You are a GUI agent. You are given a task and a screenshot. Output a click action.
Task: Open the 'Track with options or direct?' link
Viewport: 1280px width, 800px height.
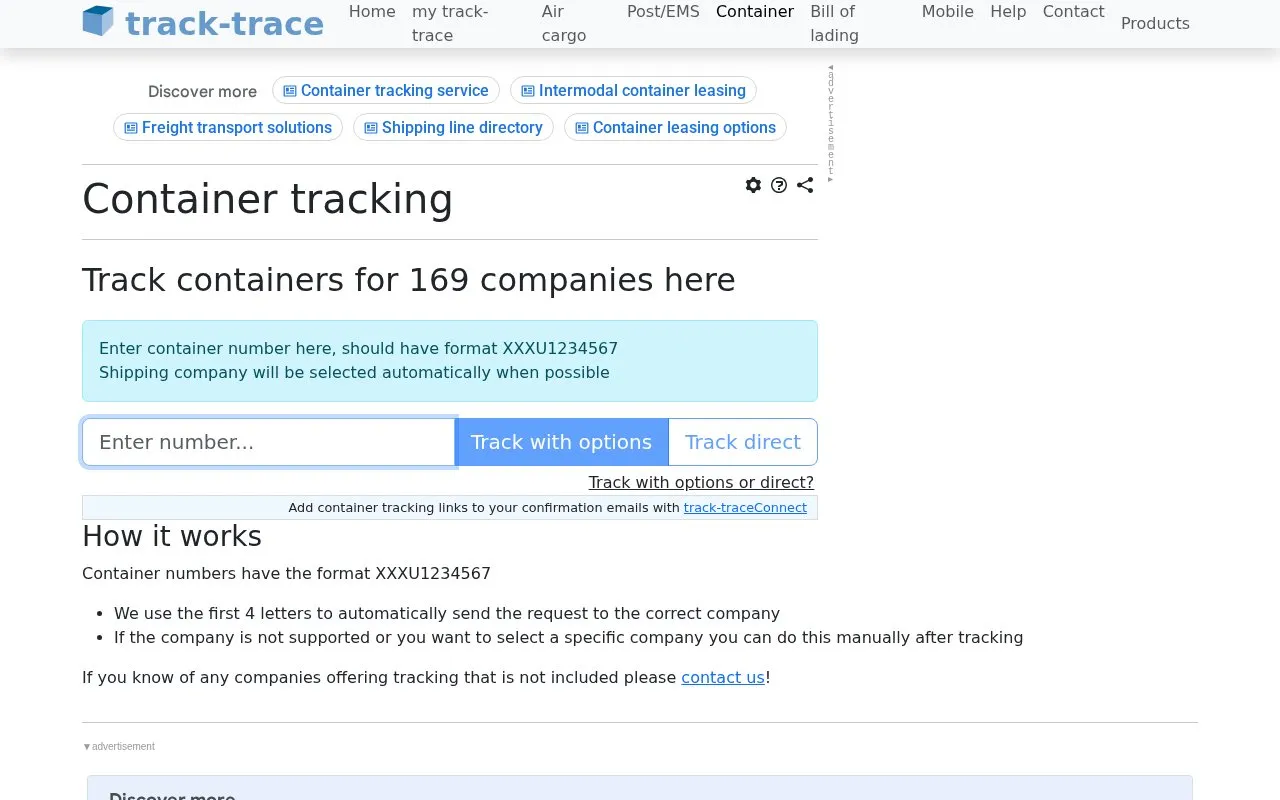(x=701, y=482)
